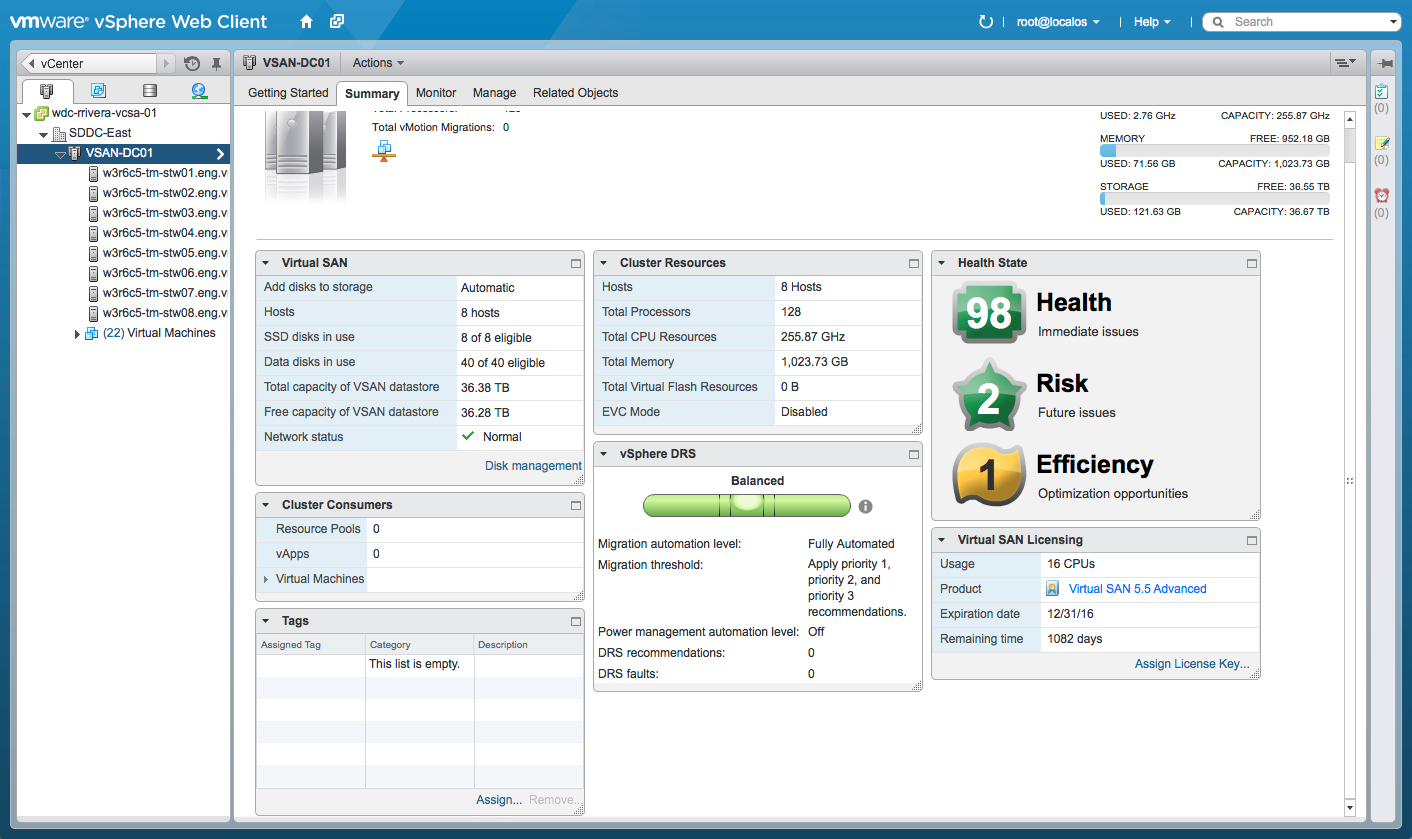Pin the navigator panel
This screenshot has width=1412, height=839.
point(216,63)
